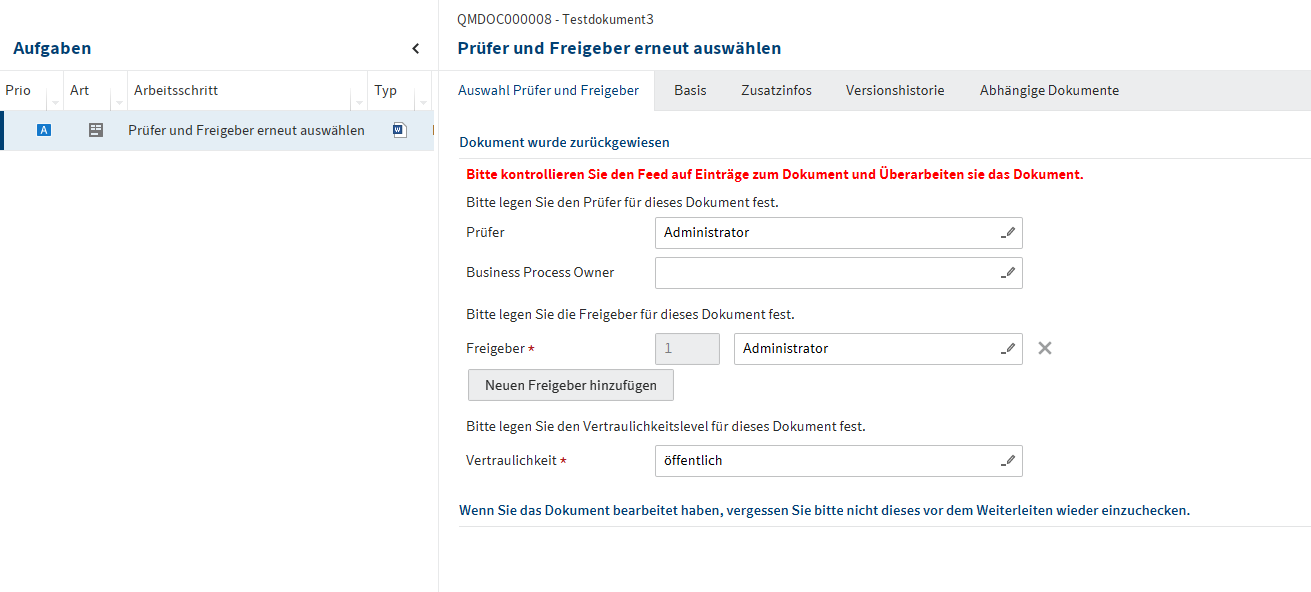Go to the Abhängige Dokumente tab
Screen dimensions: 1311x592
click(x=1049, y=90)
